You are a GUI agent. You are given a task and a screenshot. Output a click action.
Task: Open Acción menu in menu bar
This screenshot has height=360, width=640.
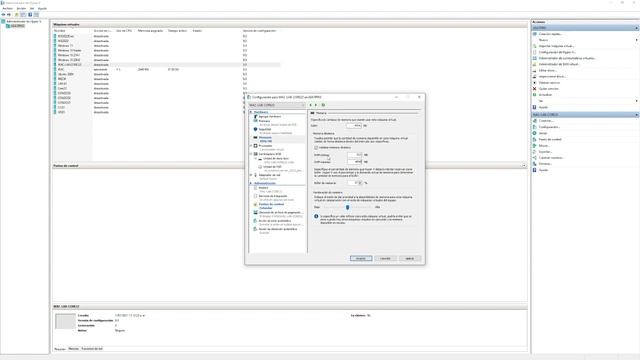tap(21, 8)
